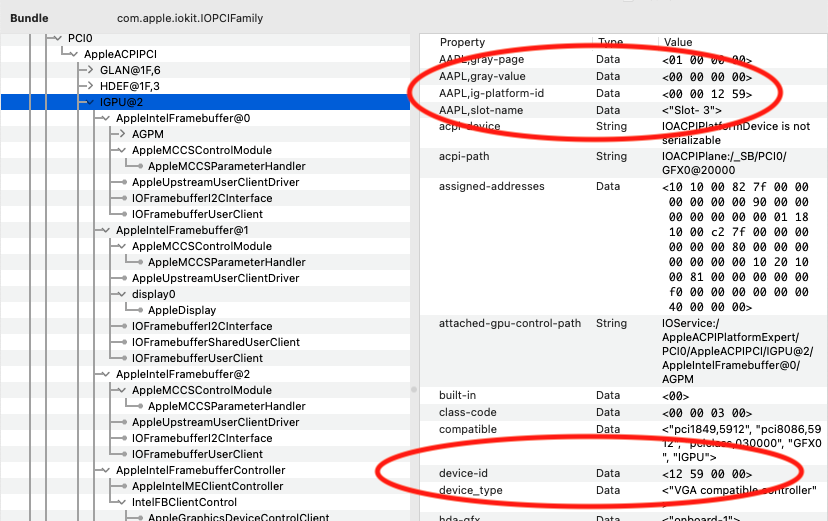Screen dimensions: 828x521
Task: Collapse the IntelFBClientControl chevron
Action: [122, 502]
